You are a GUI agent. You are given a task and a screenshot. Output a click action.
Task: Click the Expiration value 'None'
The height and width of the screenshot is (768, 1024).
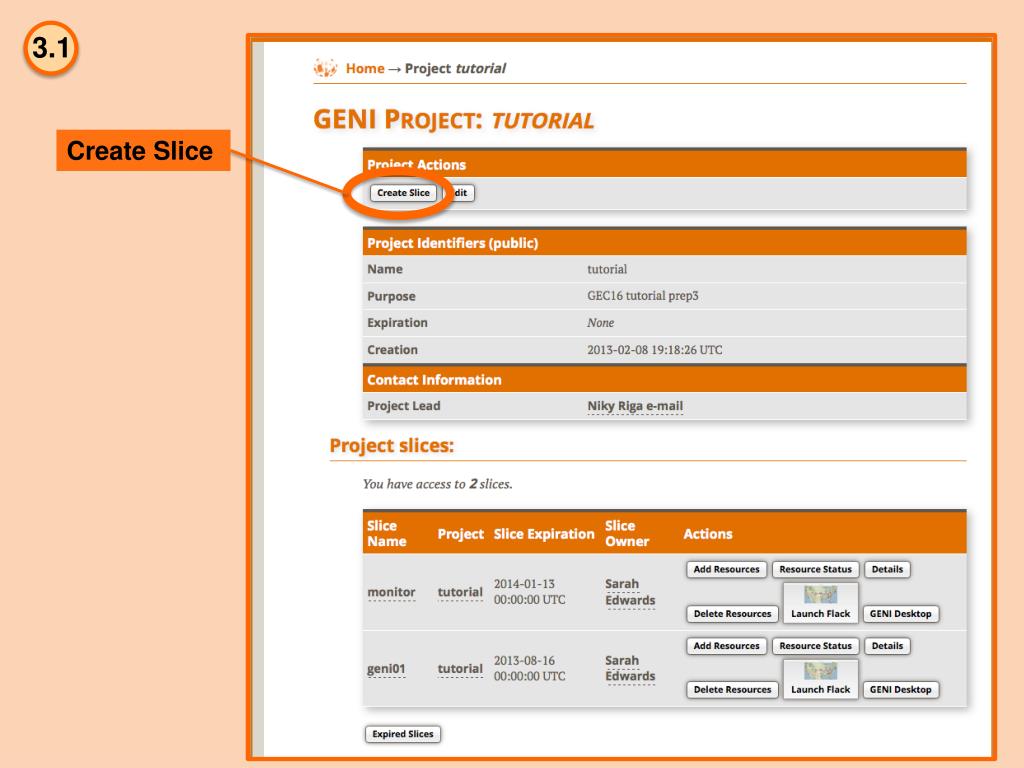tap(600, 323)
